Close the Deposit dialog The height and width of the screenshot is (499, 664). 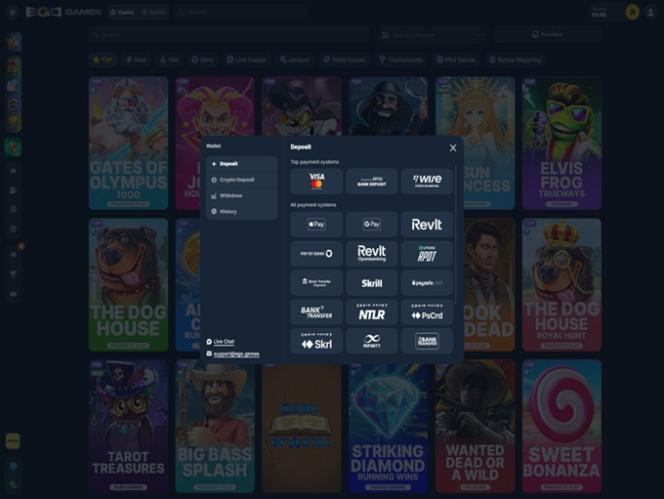pyautogui.click(x=453, y=148)
